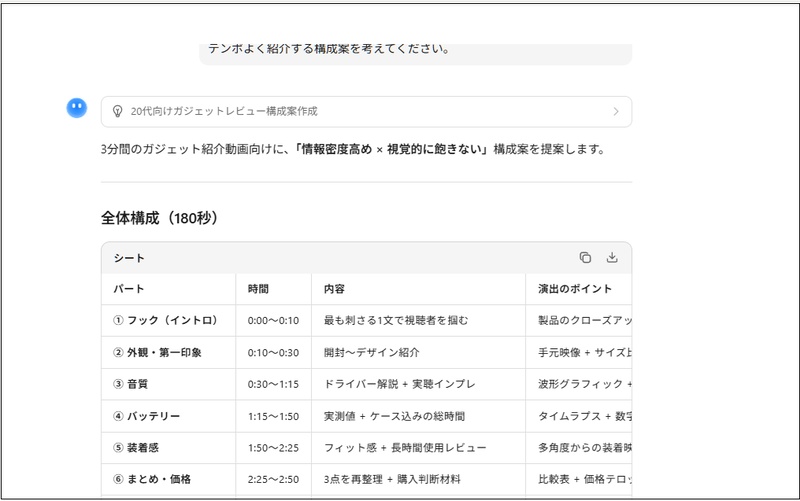Click the 0:30〜1:15 time cell
800x501 pixels.
point(273,384)
